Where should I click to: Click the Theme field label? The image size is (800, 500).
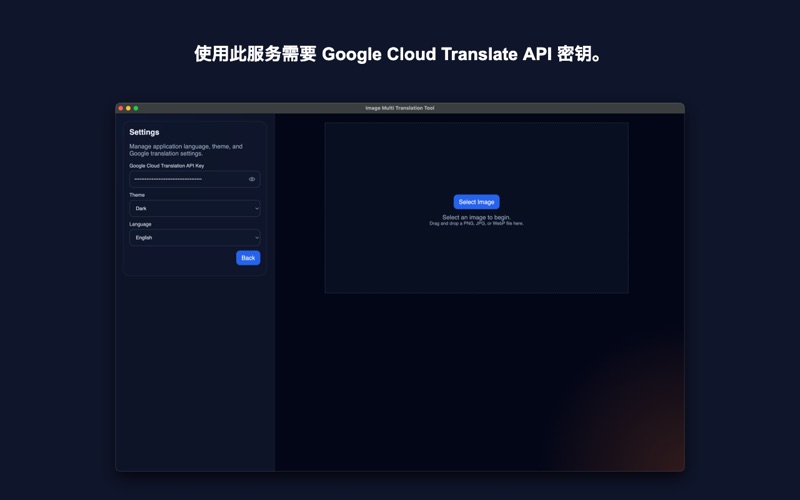[137, 195]
